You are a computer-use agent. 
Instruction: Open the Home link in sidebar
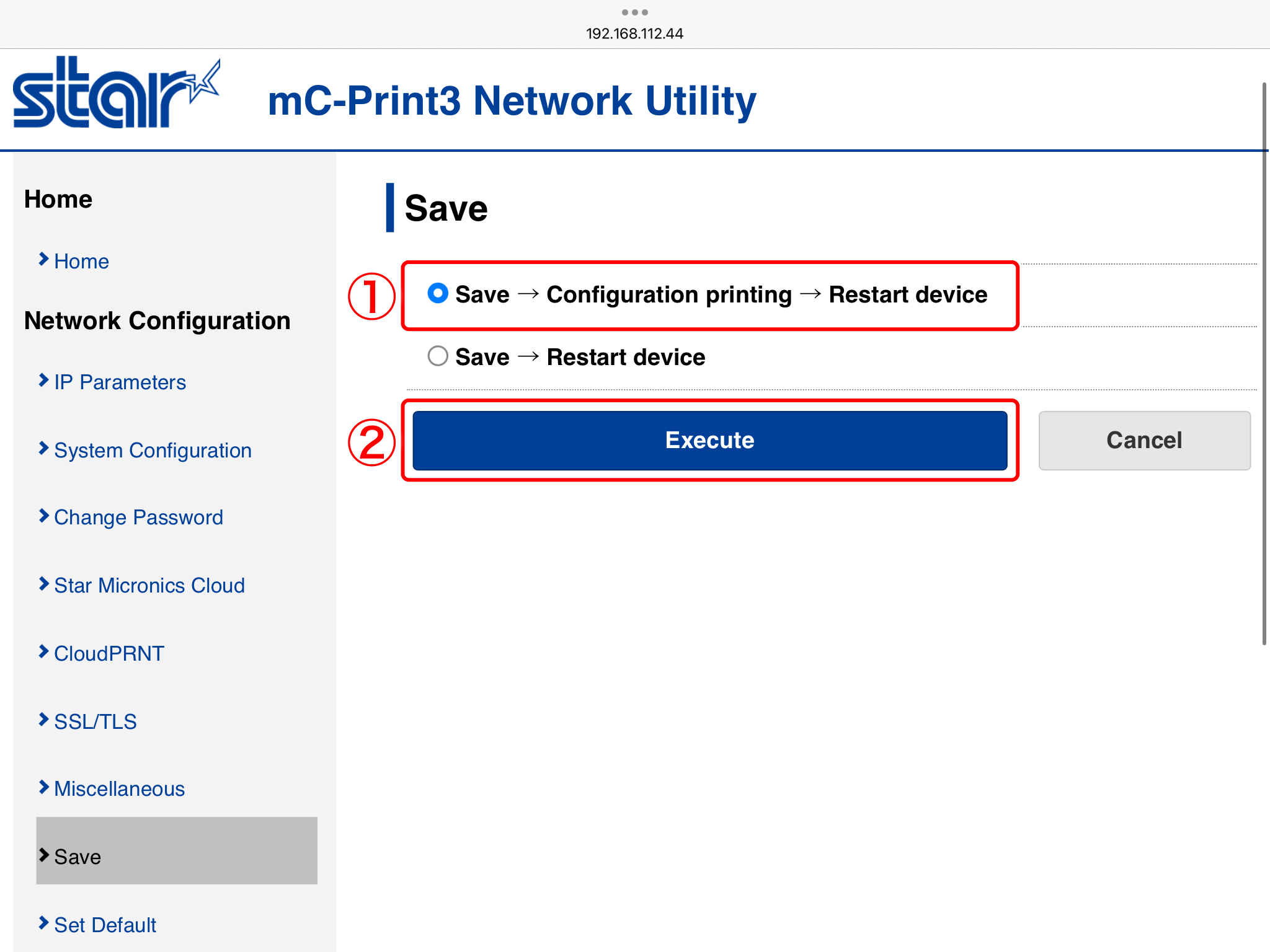[x=81, y=262]
